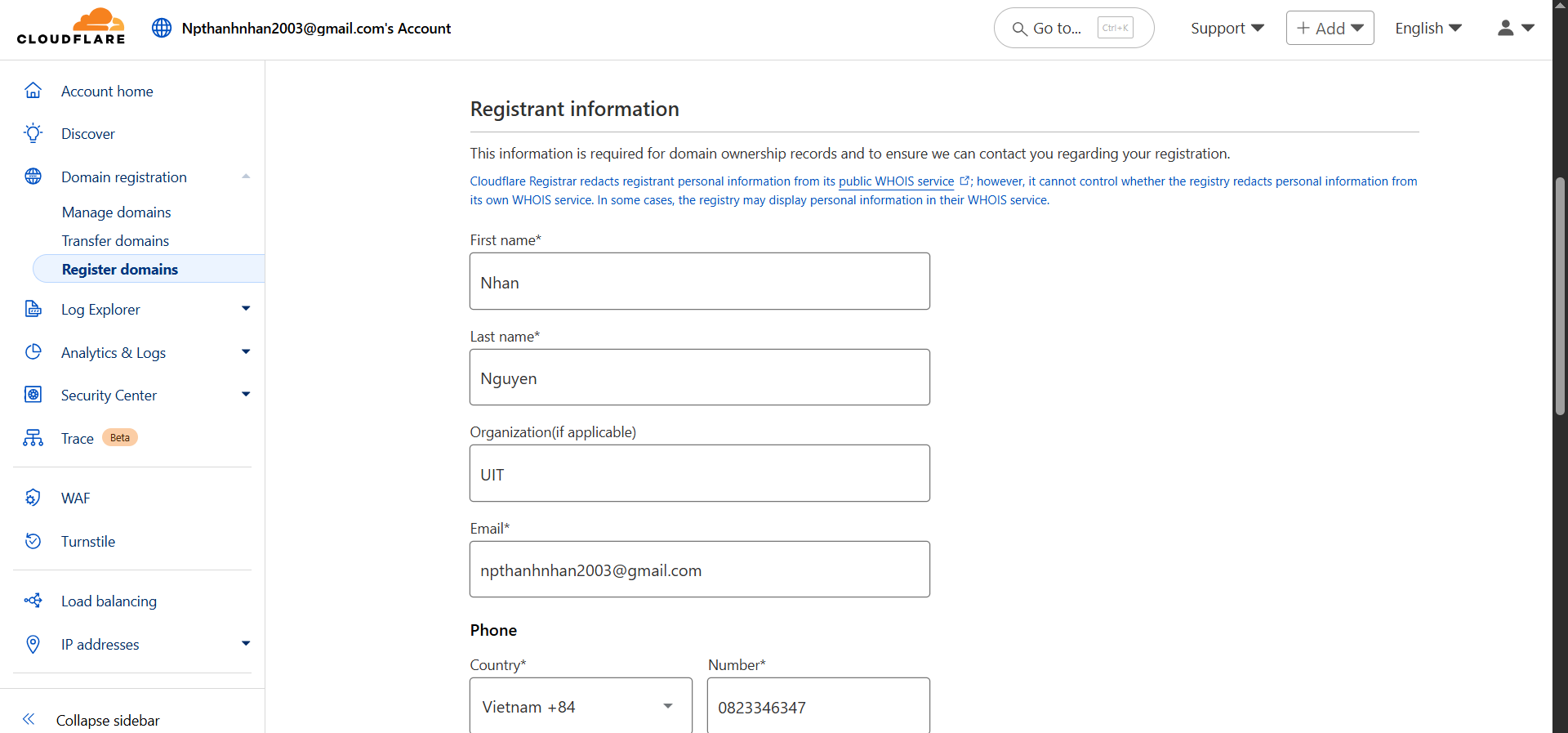Click the external link icon after WHOIS service
This screenshot has width=1568, height=733.
click(x=964, y=181)
